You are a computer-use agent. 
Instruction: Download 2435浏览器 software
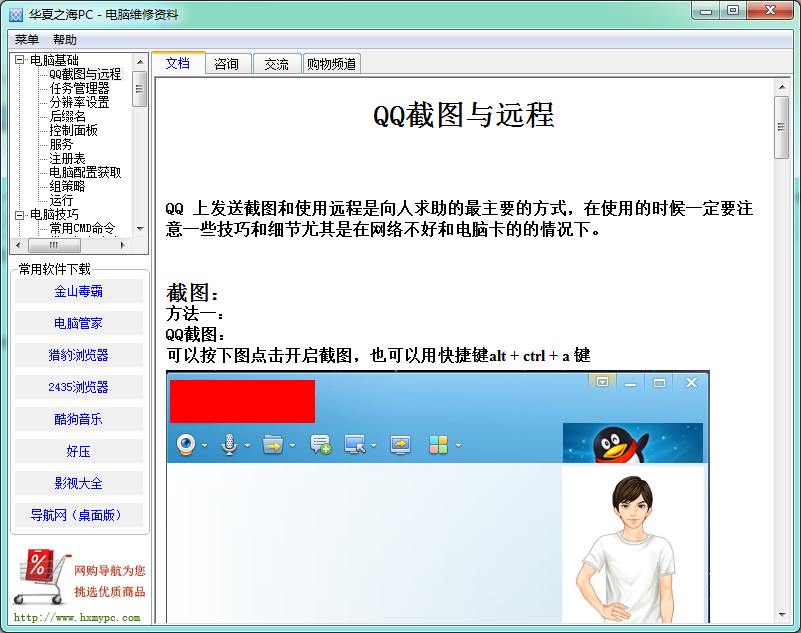(x=79, y=387)
